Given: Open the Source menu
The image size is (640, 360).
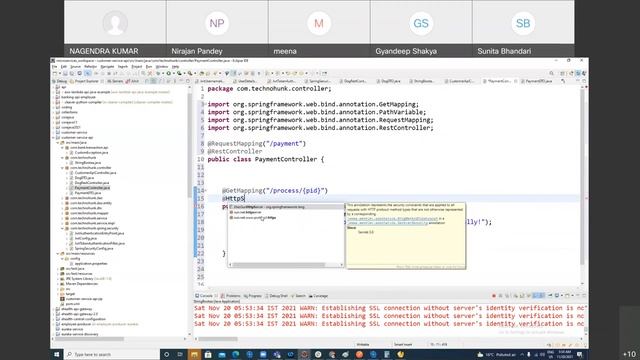Looking at the screenshot, I should click(76, 67).
